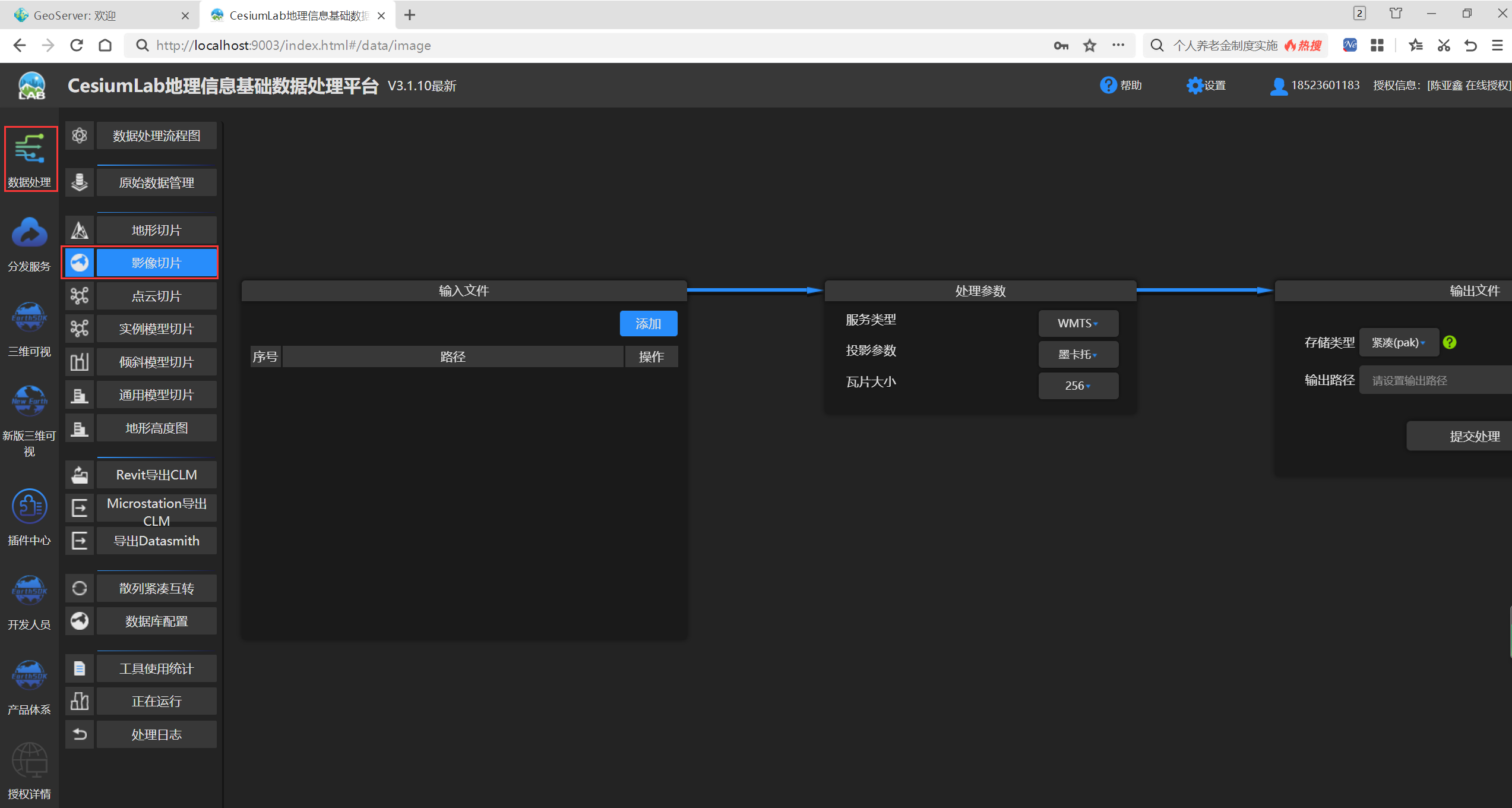Screen dimensions: 1512x808
Task: Open the 开发人员 sidebar icon
Action: tap(29, 590)
